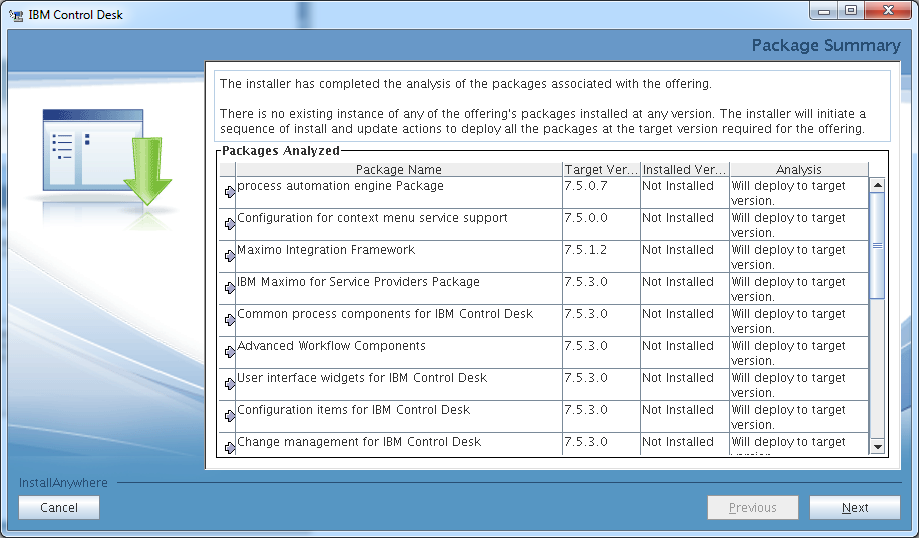Image resolution: width=919 pixels, height=538 pixels.
Task: Close the IBM Control Desk window
Action: click(887, 11)
